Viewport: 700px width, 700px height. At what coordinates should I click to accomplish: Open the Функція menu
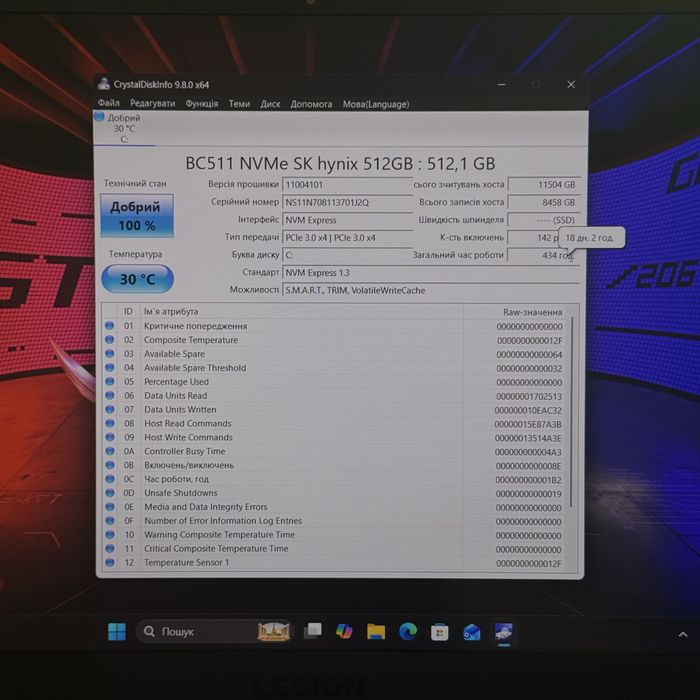[x=202, y=104]
